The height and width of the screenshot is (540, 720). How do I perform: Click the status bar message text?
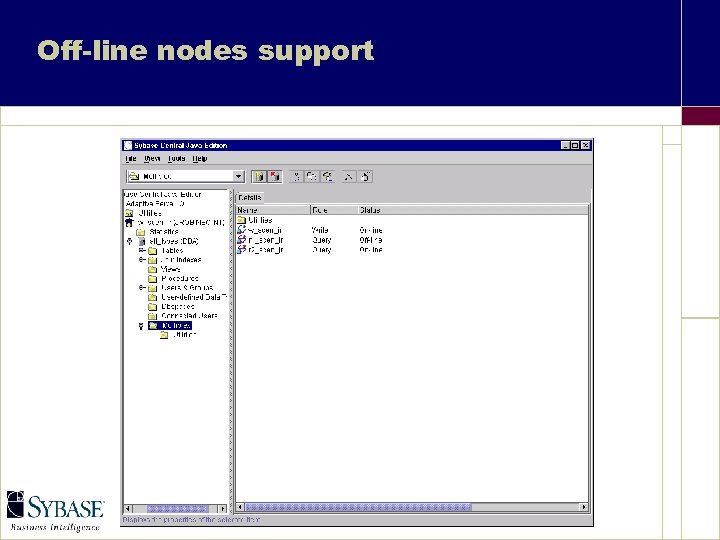(x=191, y=520)
